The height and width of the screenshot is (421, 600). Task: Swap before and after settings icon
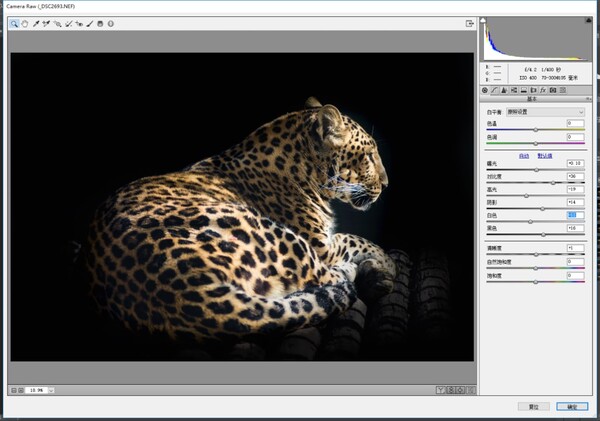pyautogui.click(x=451, y=390)
